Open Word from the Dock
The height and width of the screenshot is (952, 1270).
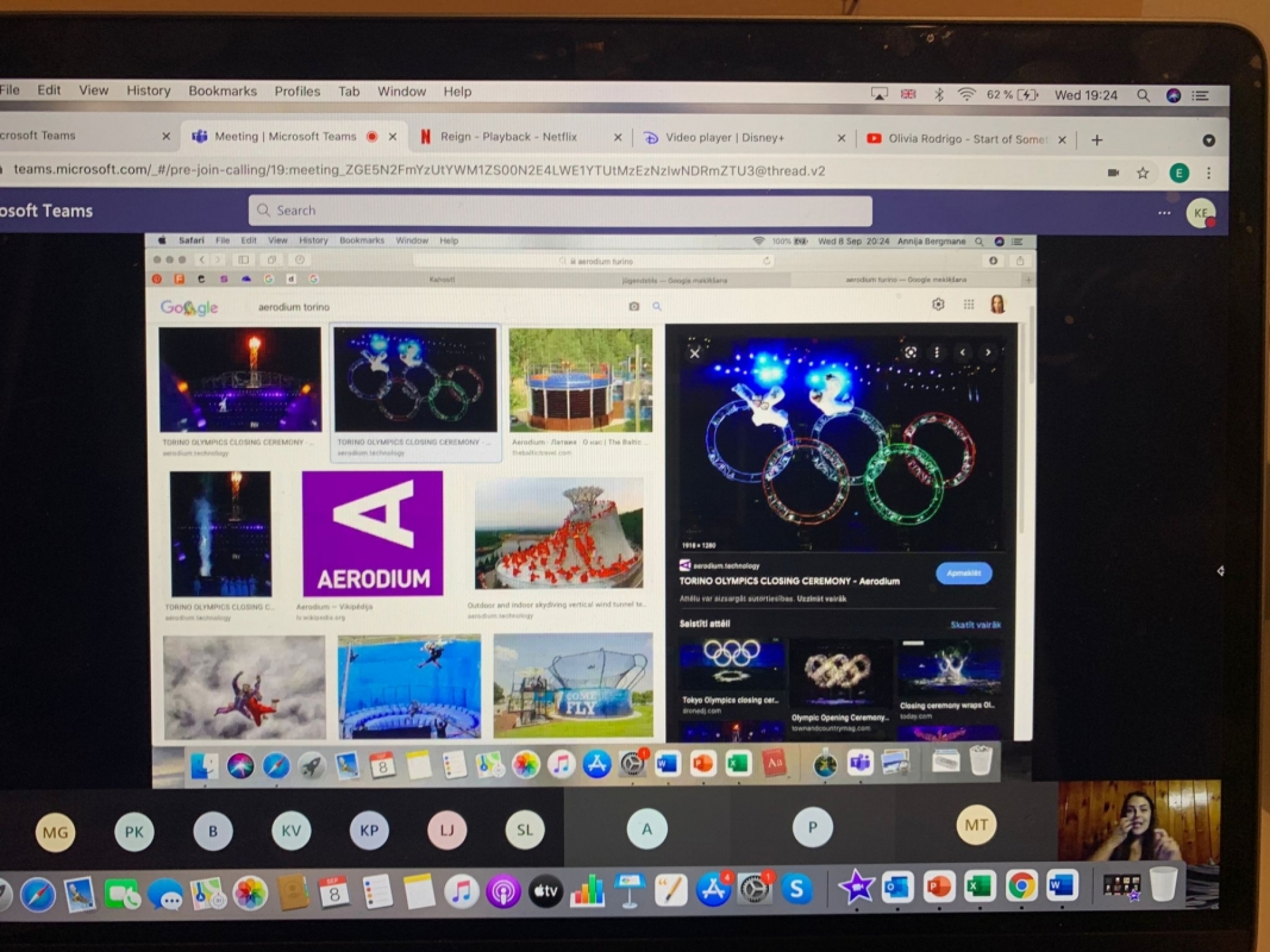coord(1062,885)
